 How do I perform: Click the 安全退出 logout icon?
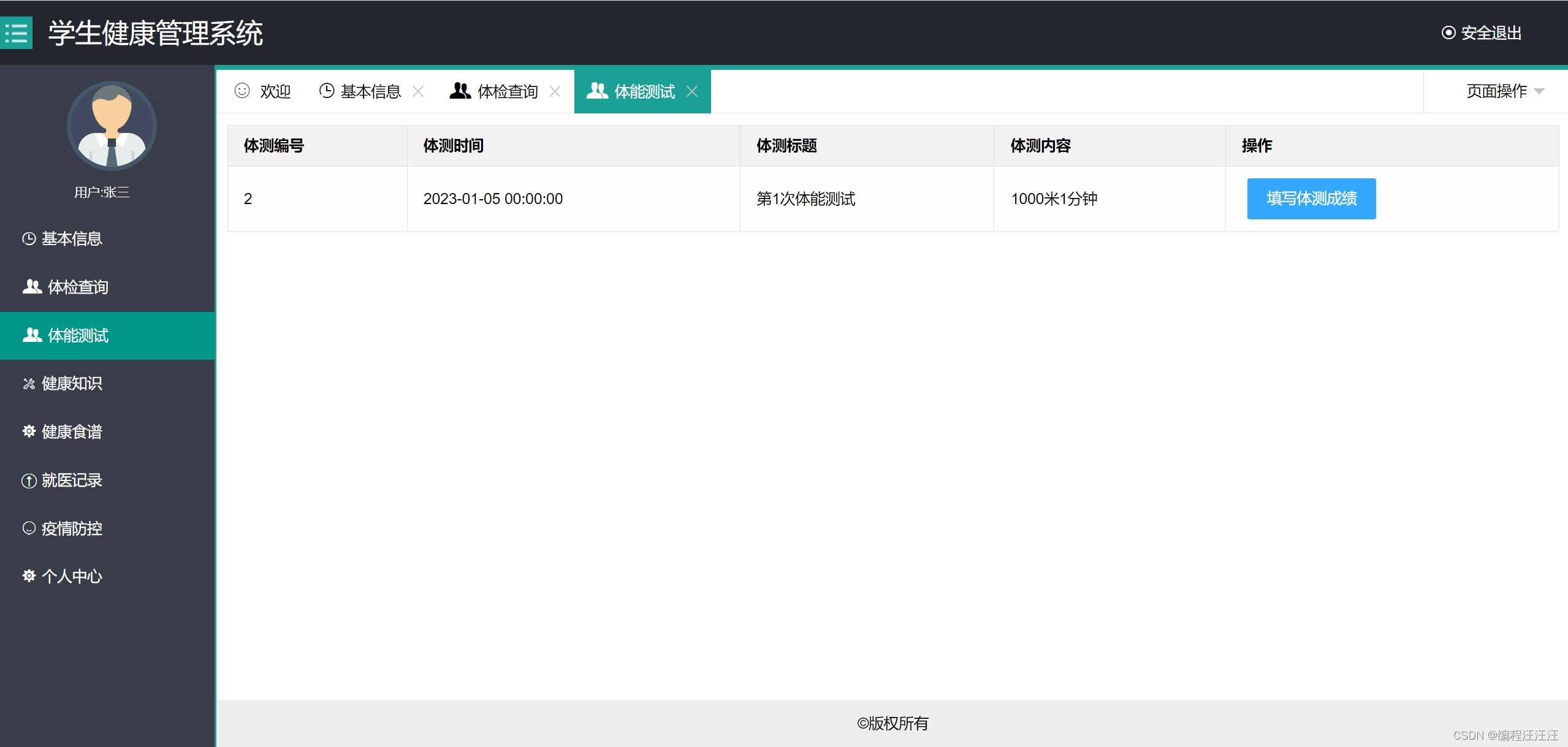pos(1448,32)
